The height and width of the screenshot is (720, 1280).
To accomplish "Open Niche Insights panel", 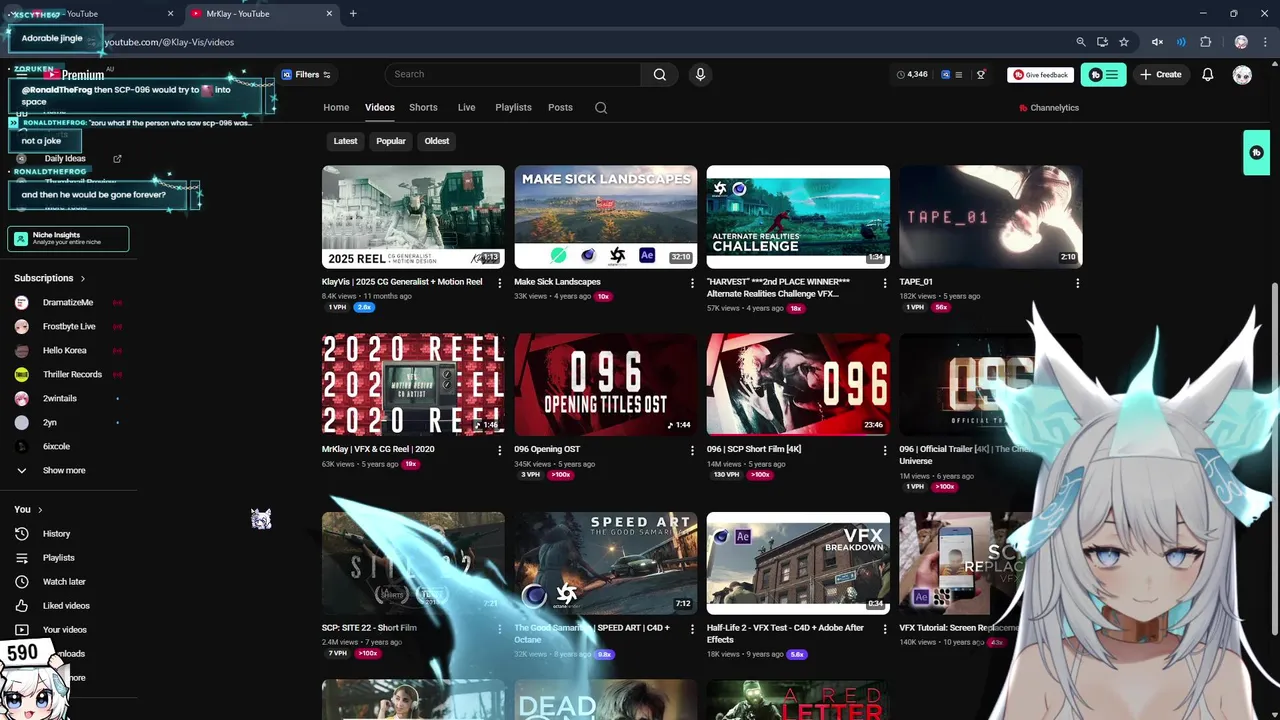I will [x=68, y=239].
